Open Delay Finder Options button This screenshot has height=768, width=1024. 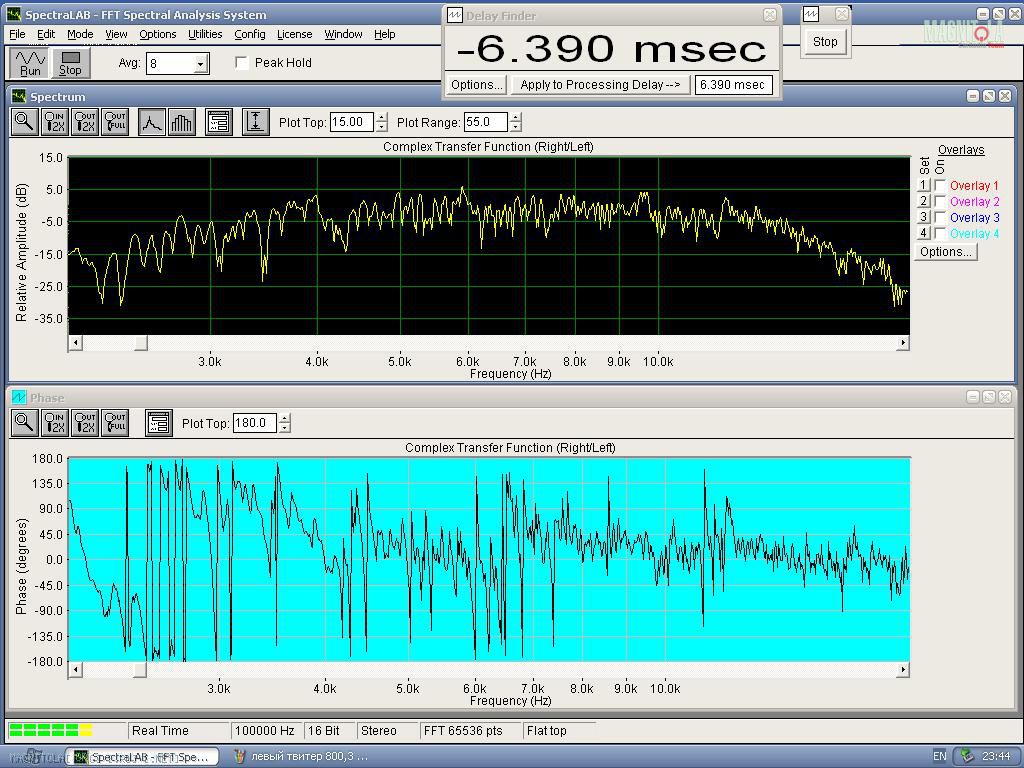[x=477, y=85]
